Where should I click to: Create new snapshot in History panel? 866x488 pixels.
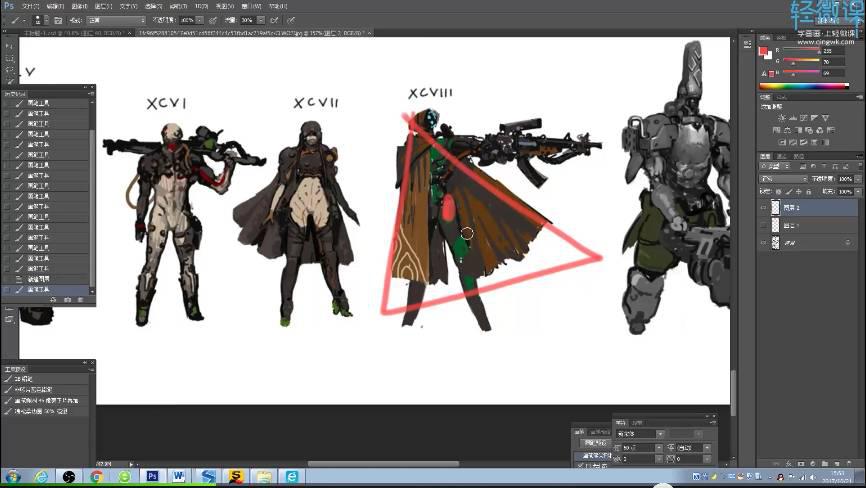67,300
